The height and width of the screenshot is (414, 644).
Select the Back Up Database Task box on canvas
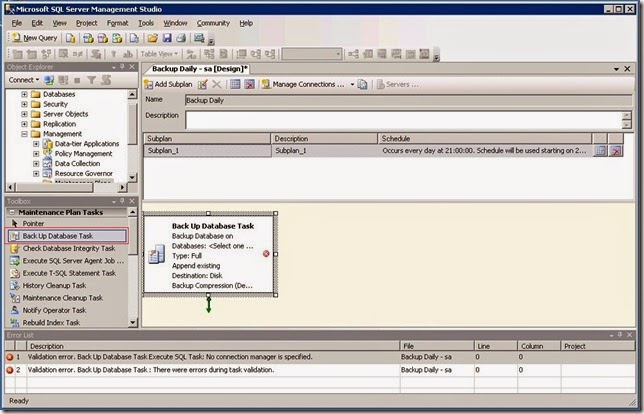click(209, 255)
